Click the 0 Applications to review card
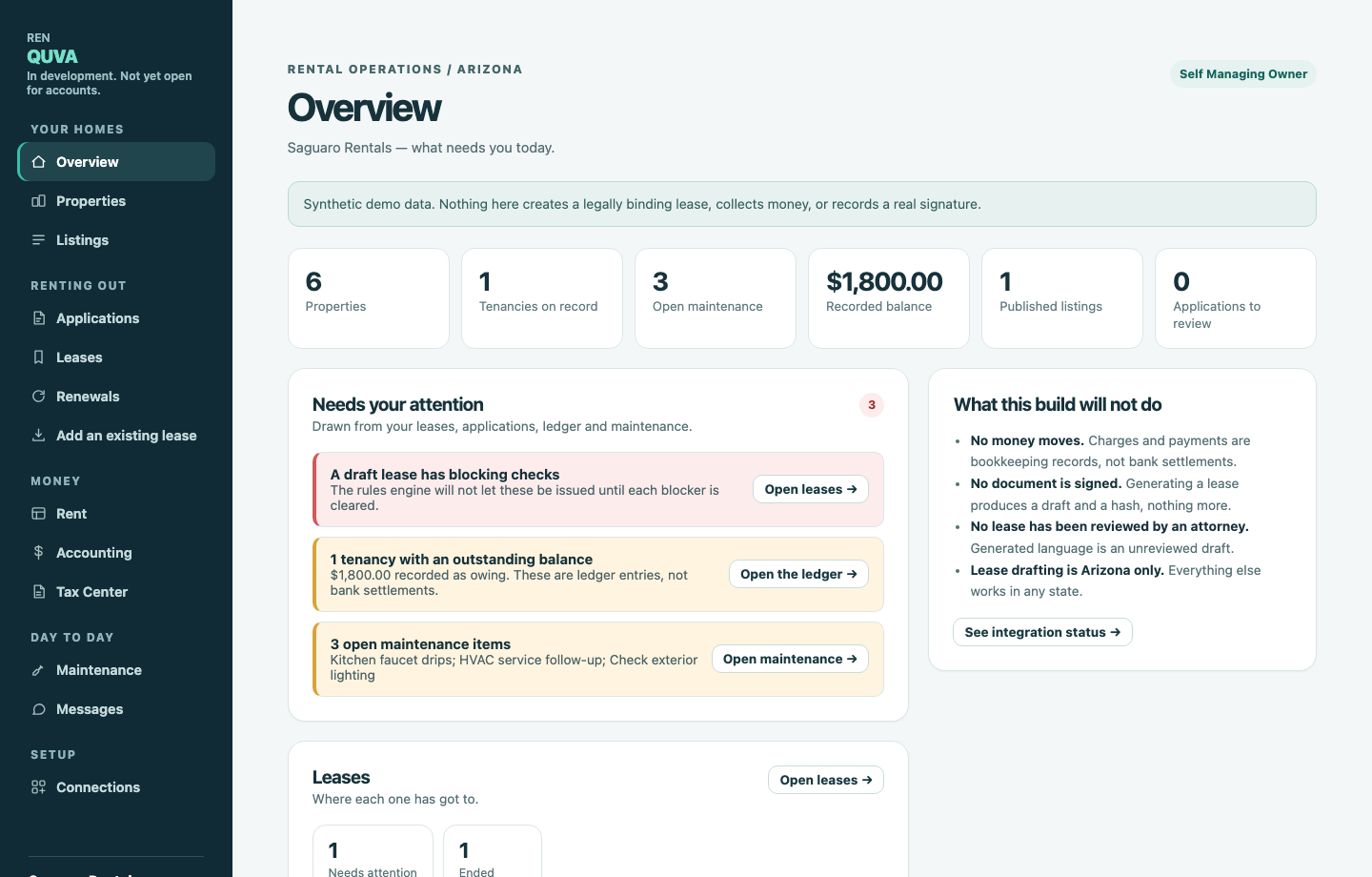The width and height of the screenshot is (1372, 877). coord(1236,298)
